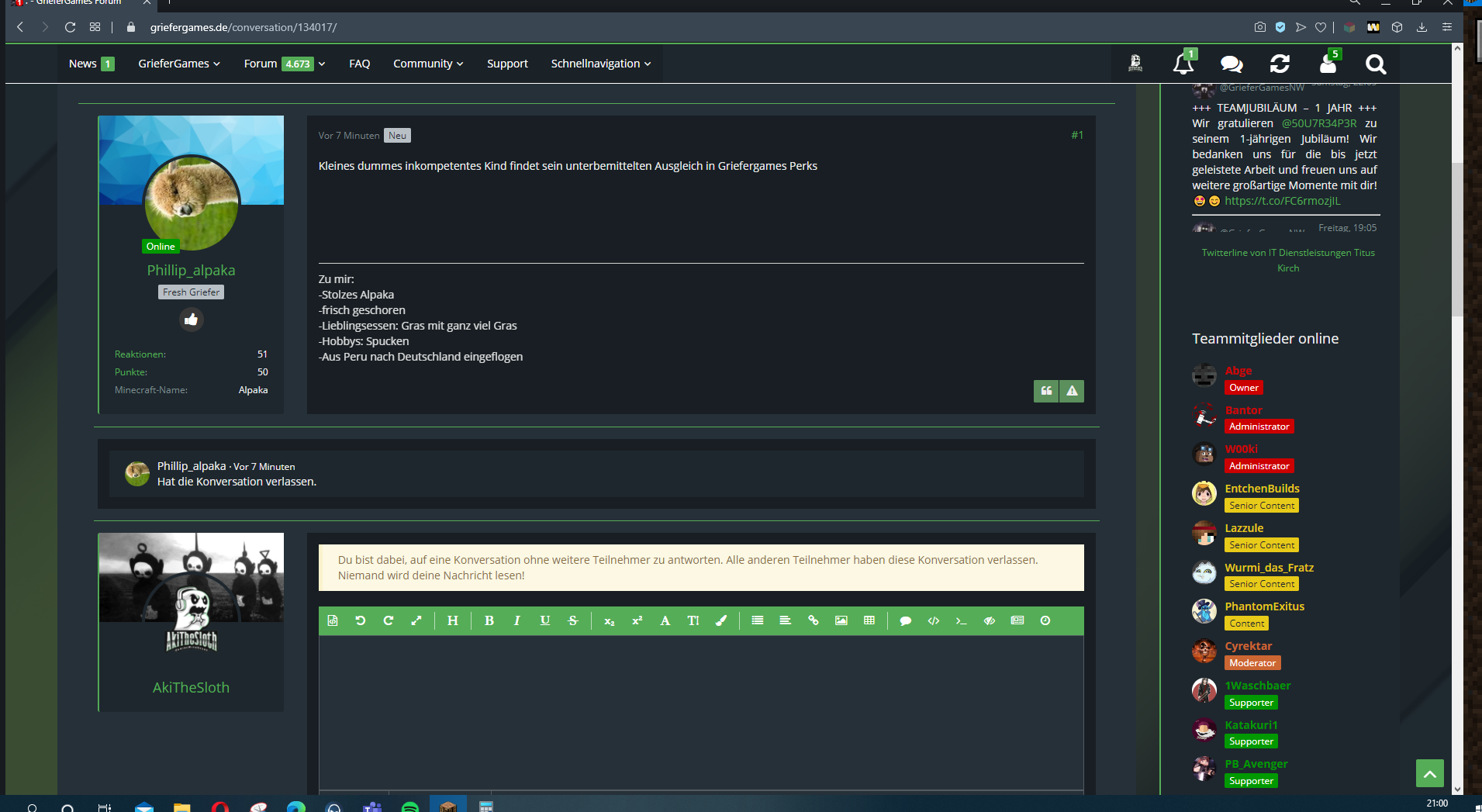Screen dimensions: 1482x812
Task: Open the search magnifier in header
Action: 1376,64
